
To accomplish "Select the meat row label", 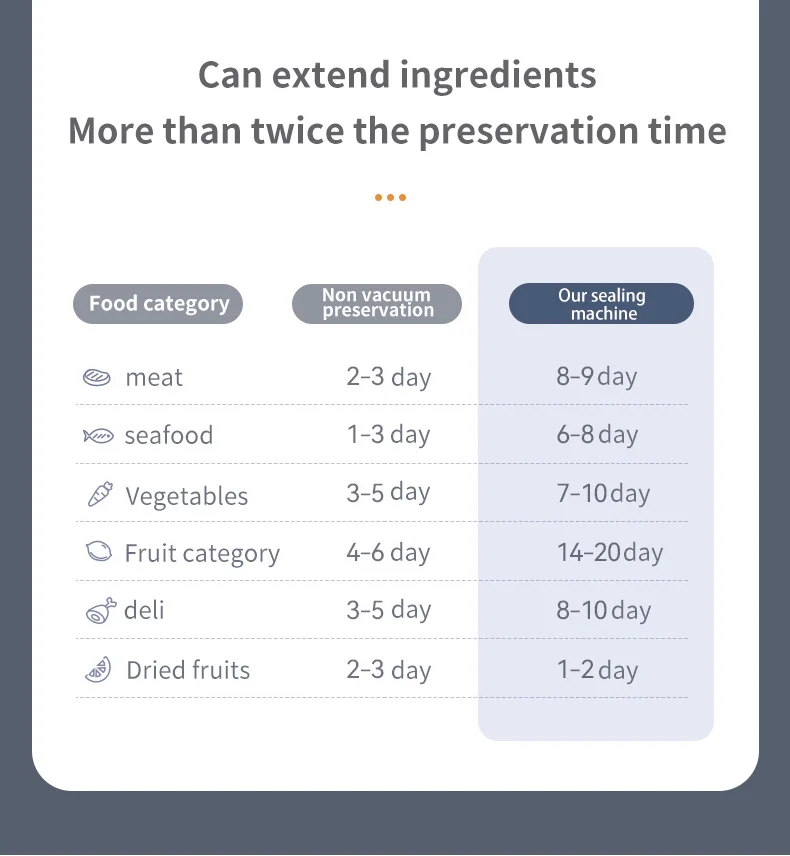I will (x=154, y=378).
